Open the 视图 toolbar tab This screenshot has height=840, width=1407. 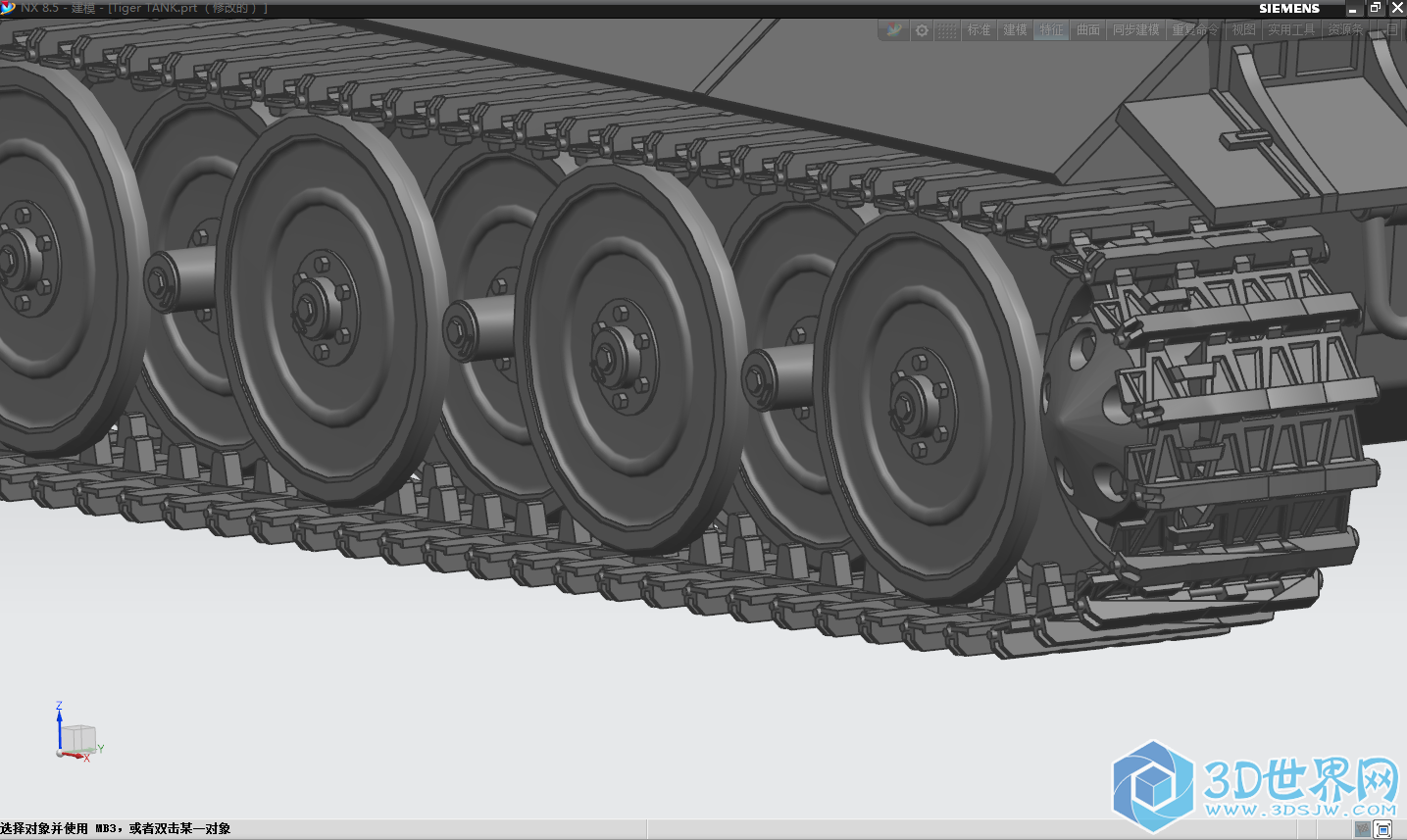coord(1243,30)
